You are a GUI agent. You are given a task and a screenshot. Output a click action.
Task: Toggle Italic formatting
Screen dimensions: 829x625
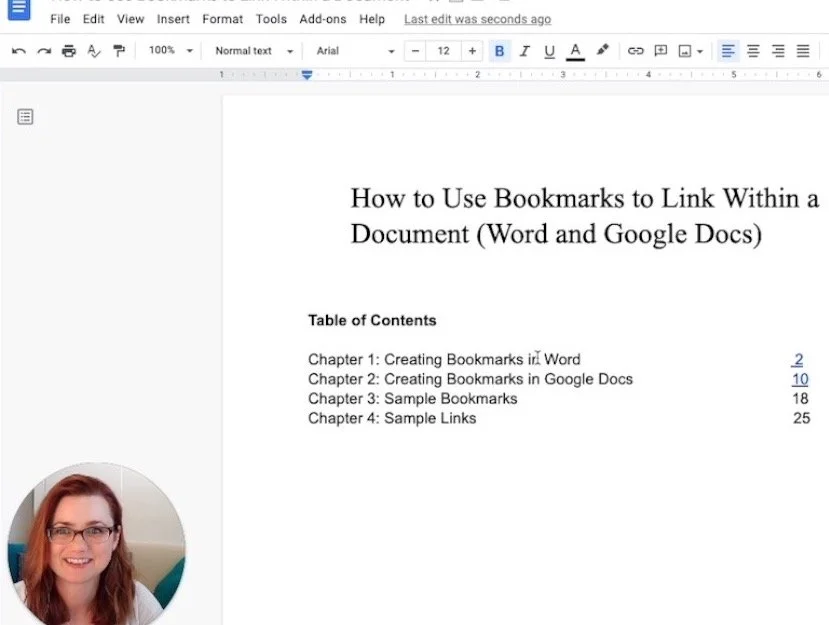click(x=524, y=51)
